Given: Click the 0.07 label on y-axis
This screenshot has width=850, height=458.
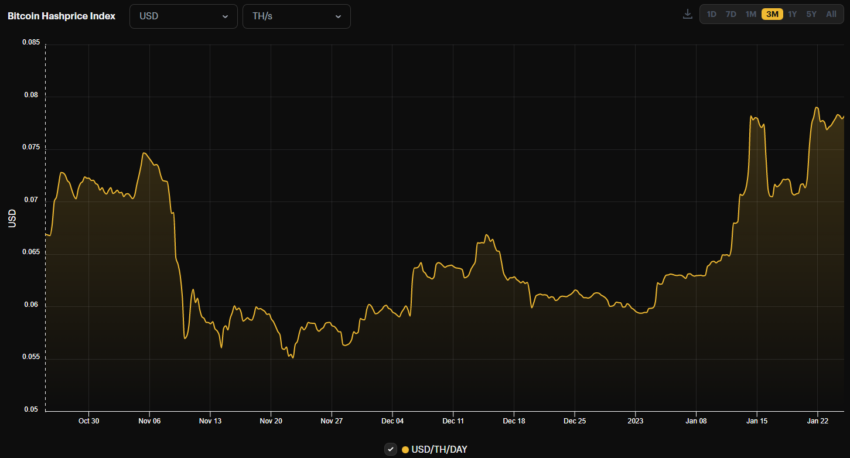Looking at the screenshot, I should pos(30,200).
